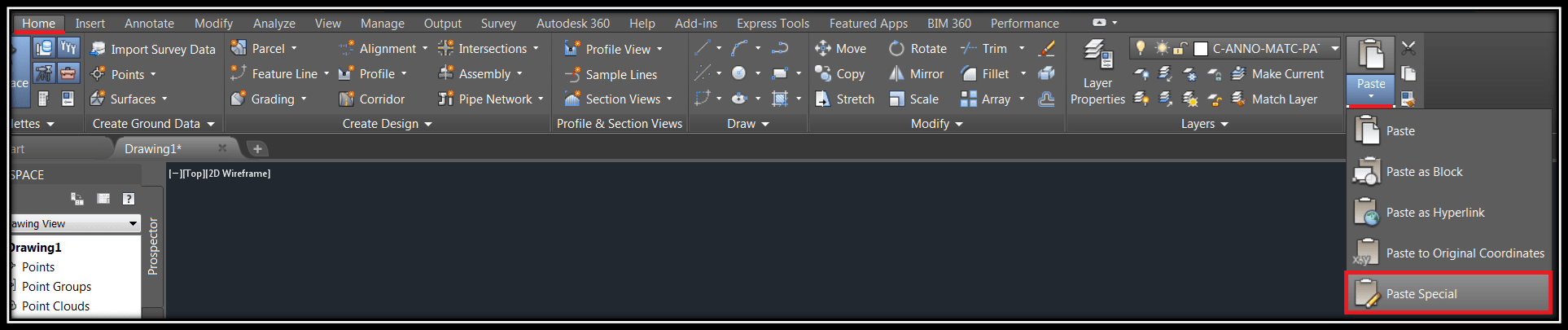
Task: Open the Pipe Network dropdown
Action: tap(491, 99)
